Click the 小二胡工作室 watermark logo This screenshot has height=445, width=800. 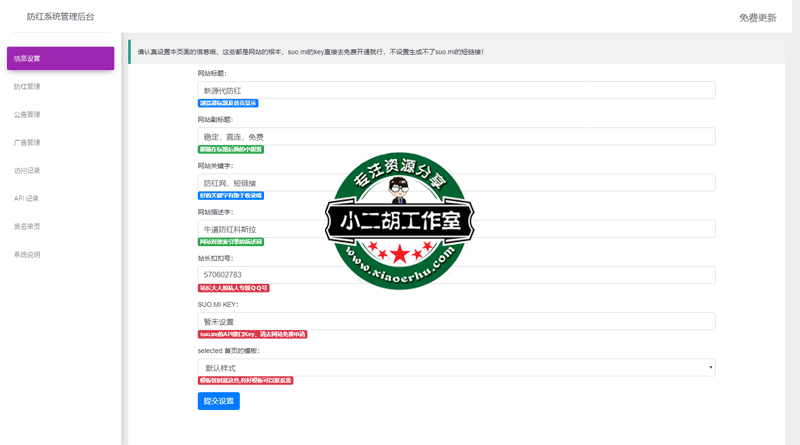[x=400, y=221]
